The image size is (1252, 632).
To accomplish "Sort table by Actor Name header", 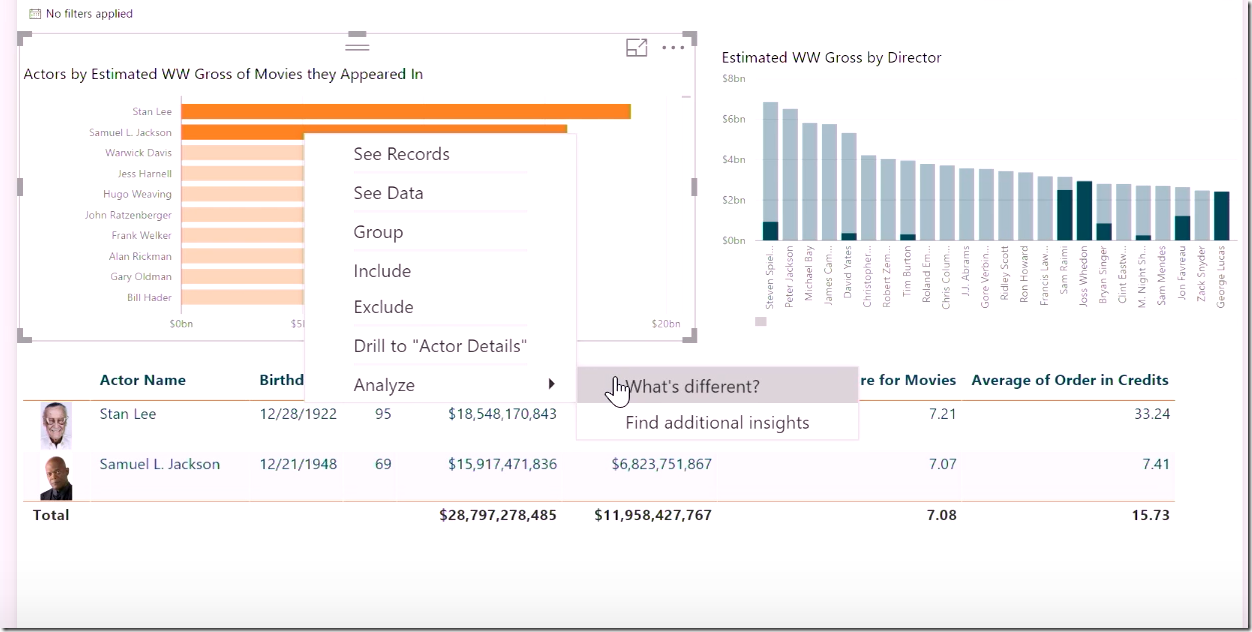I will tap(142, 380).
